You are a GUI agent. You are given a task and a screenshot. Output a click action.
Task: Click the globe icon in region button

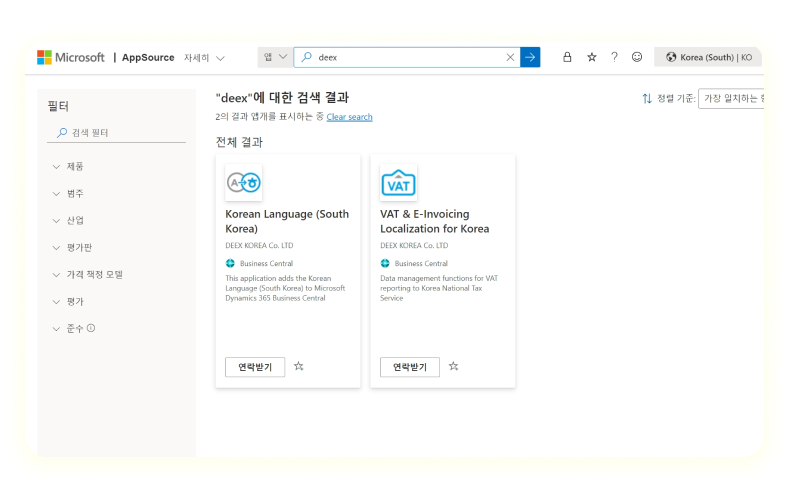click(x=671, y=57)
